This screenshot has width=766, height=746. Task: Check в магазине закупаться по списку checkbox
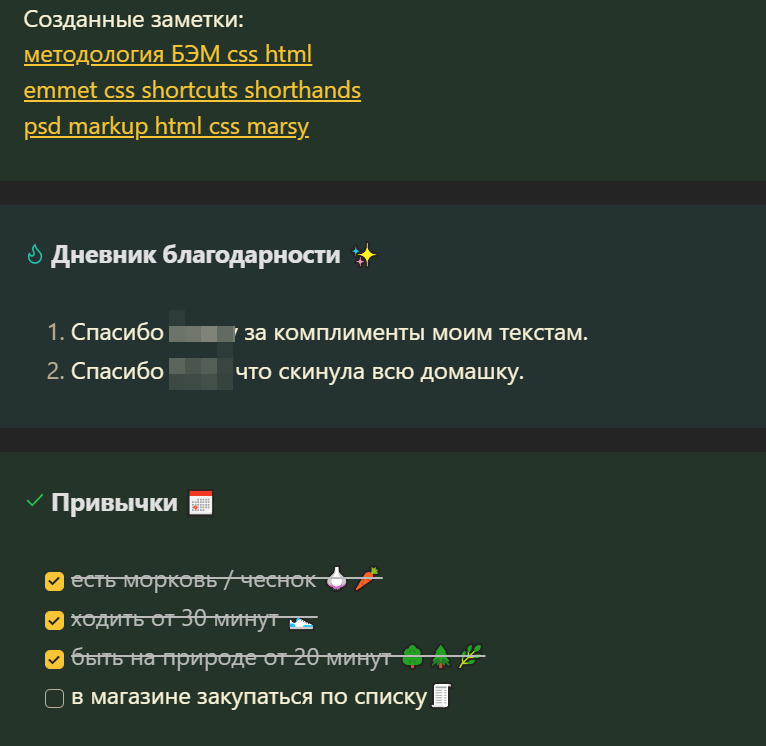pos(54,699)
